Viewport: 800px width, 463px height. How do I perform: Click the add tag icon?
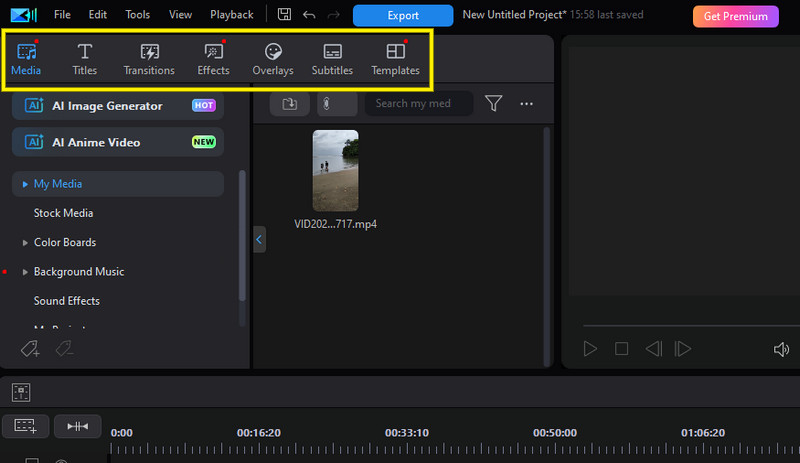click(x=30, y=348)
